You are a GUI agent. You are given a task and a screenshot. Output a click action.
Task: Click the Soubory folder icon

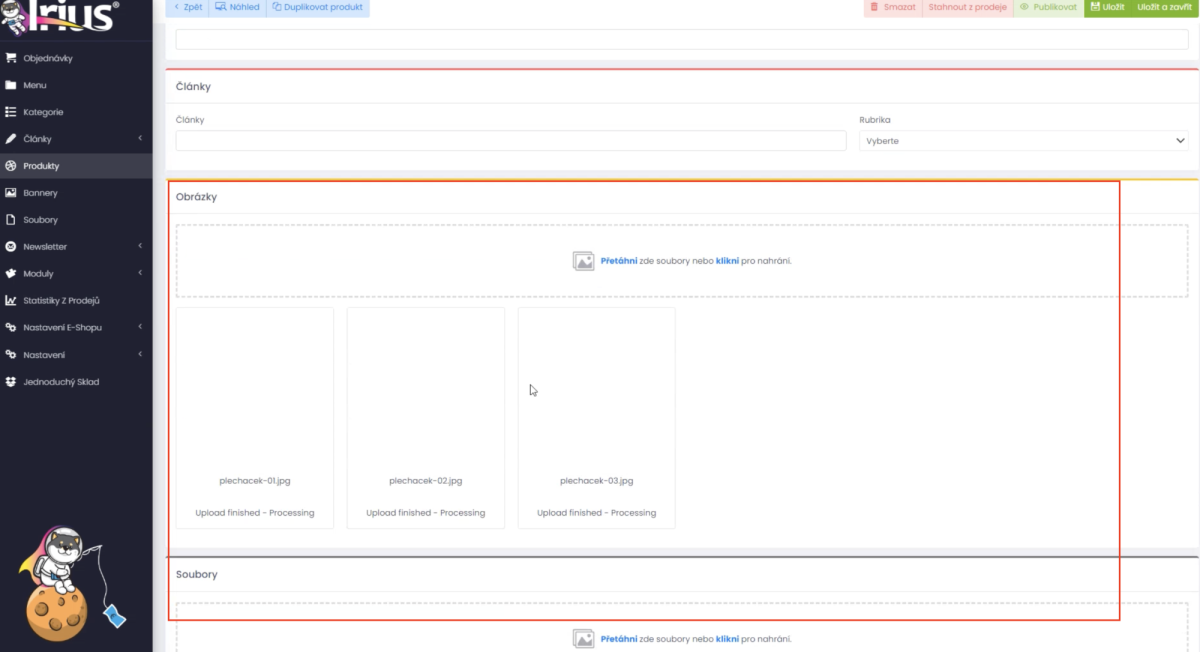pyautogui.click(x=11, y=220)
